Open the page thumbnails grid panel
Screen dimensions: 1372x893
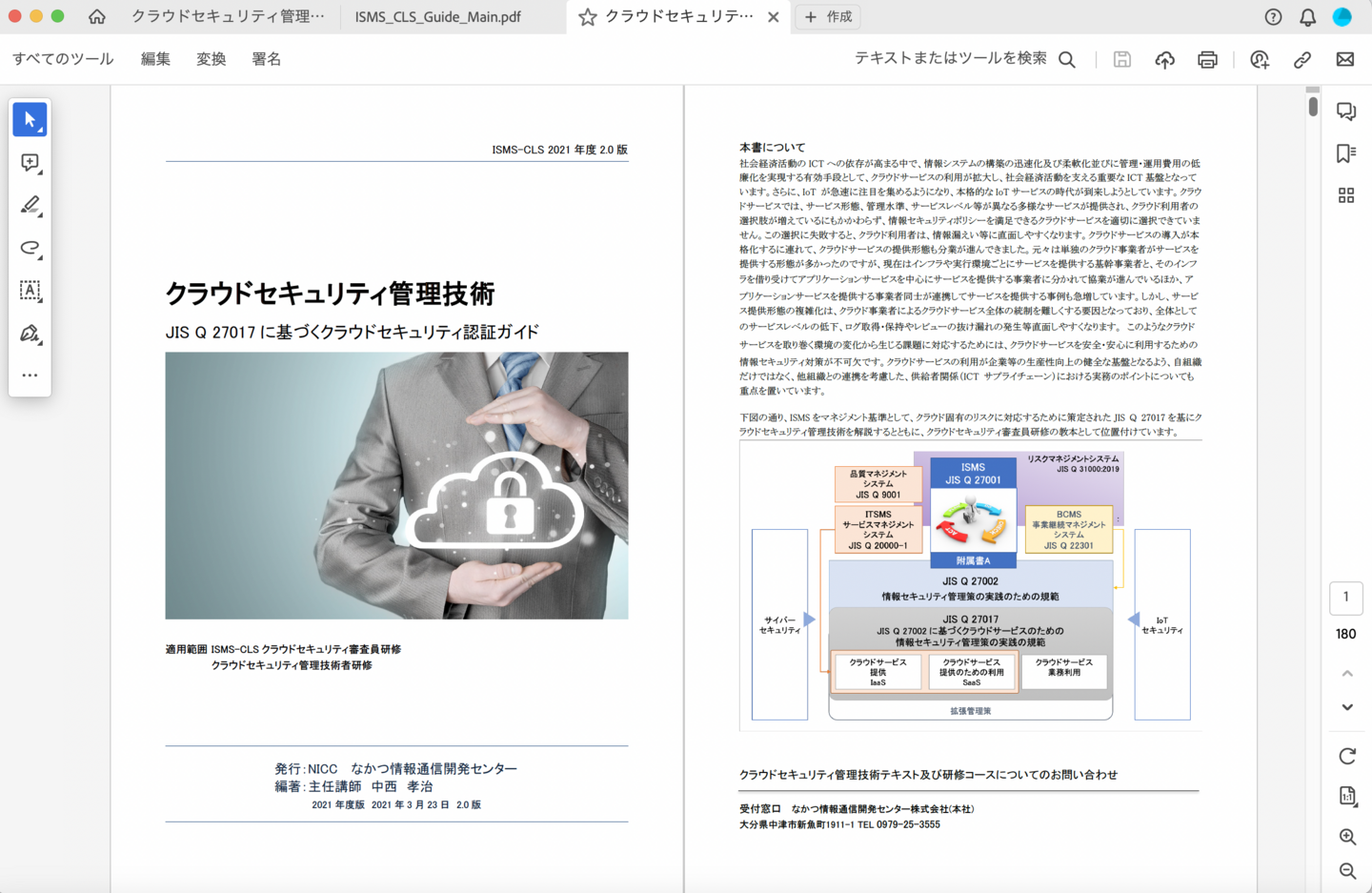pos(1346,195)
